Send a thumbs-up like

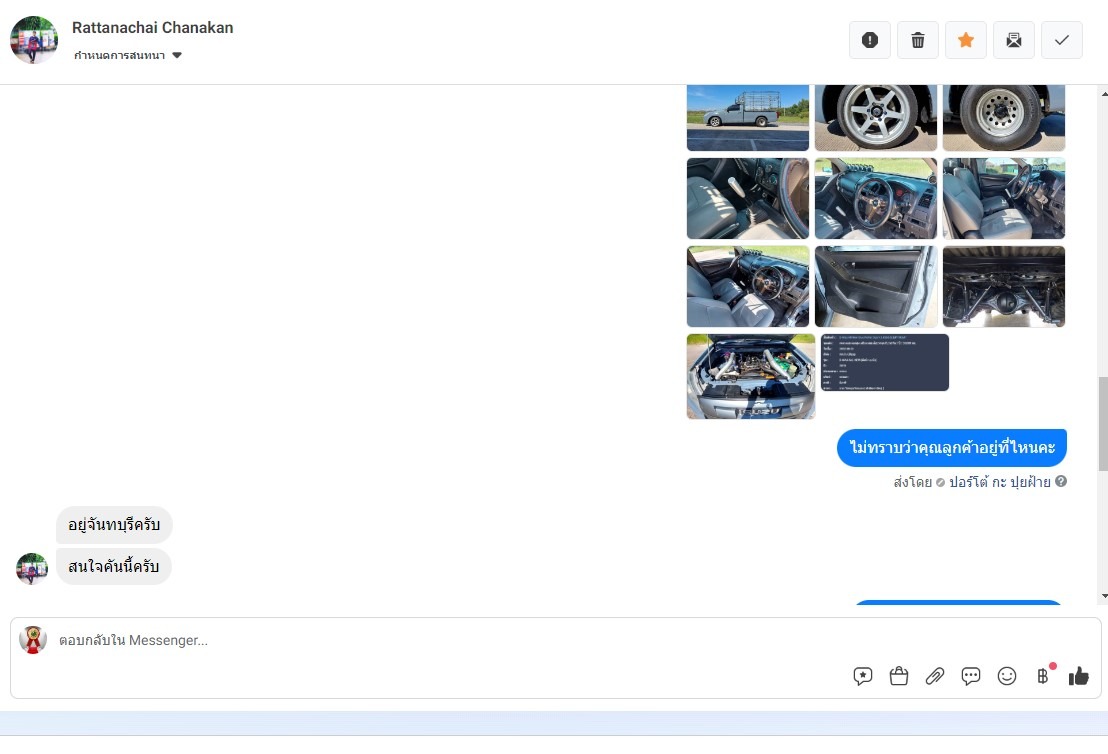click(x=1079, y=676)
